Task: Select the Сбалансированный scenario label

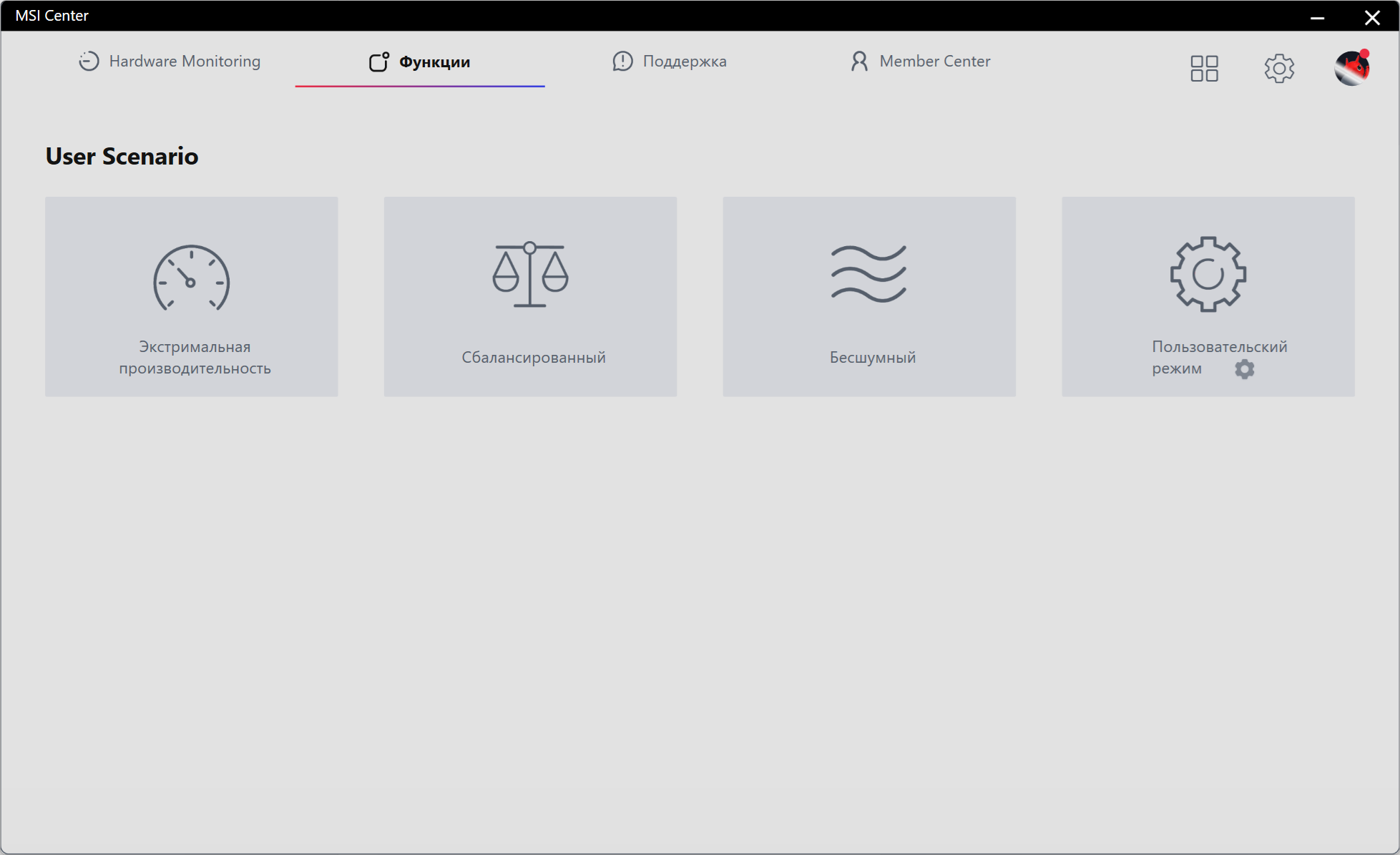Action: tap(533, 357)
